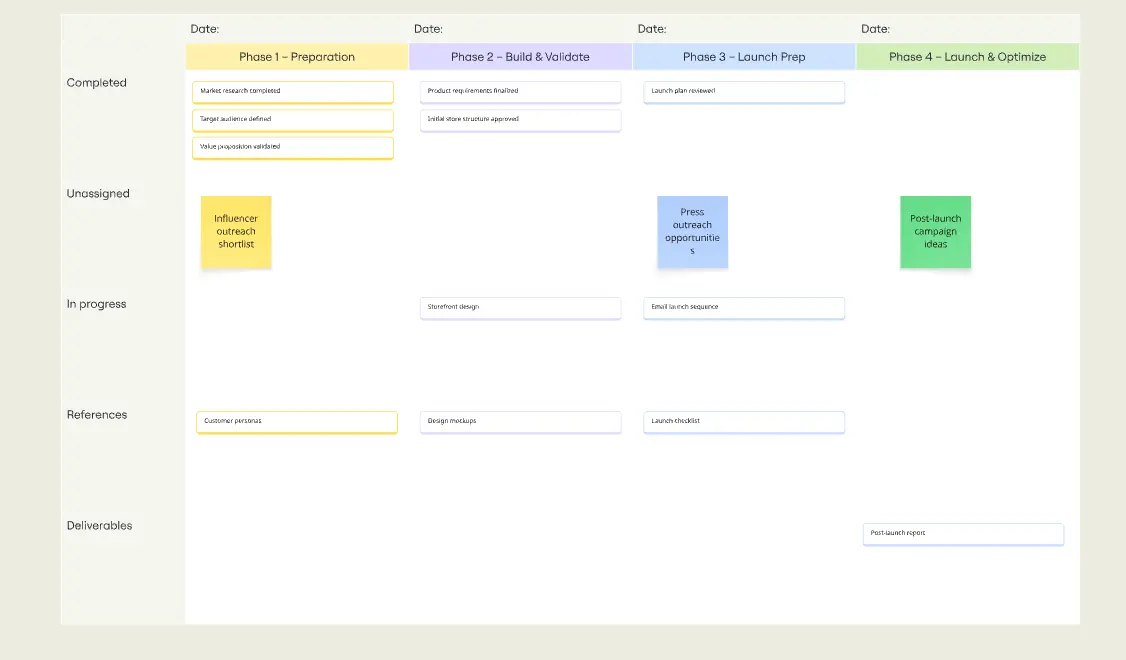Open the Market research completed card
Screen dimensions: 1126x660
[292, 91]
